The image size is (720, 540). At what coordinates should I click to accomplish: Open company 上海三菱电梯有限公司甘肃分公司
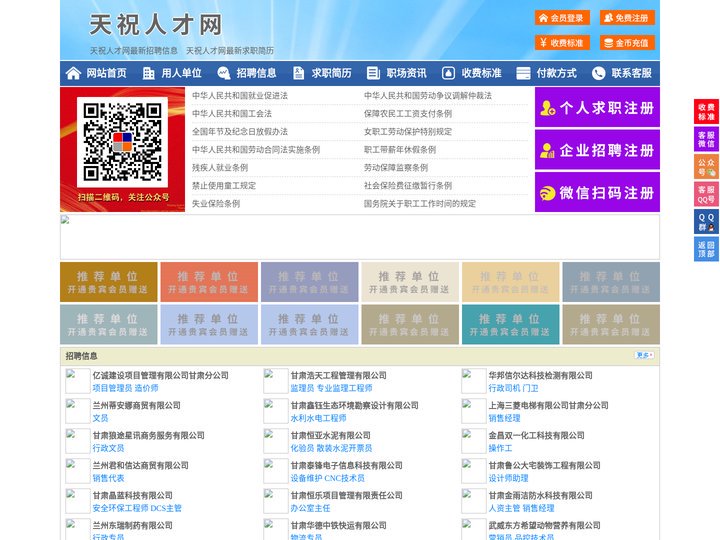pyautogui.click(x=548, y=405)
